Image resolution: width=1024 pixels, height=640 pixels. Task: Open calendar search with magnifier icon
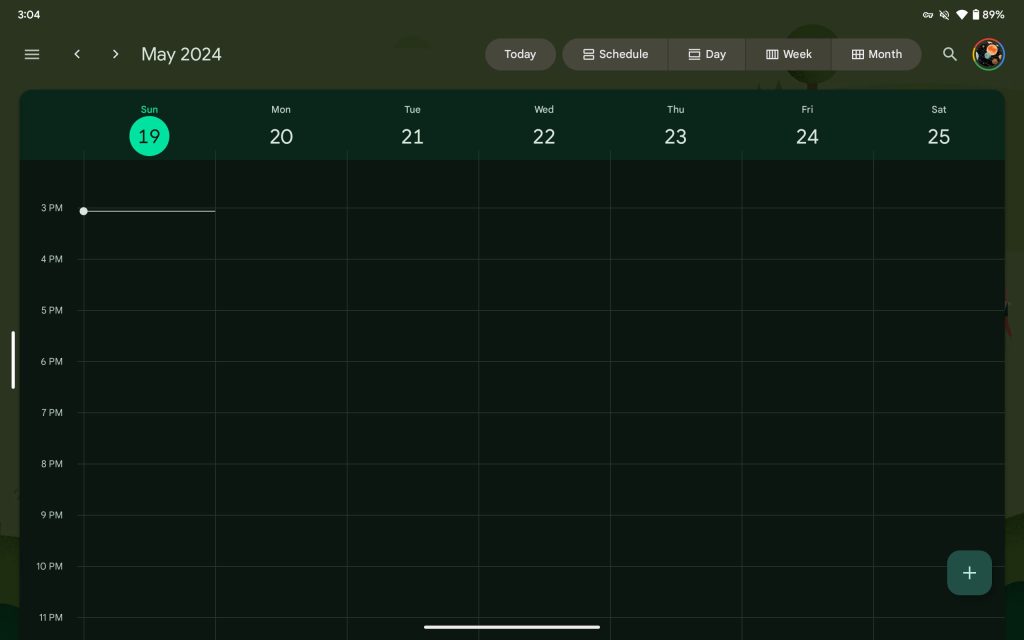pyautogui.click(x=950, y=54)
